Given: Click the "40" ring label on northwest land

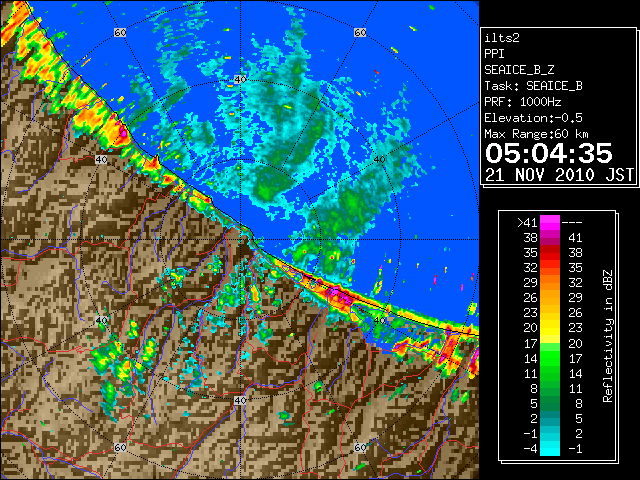Looking at the screenshot, I should [101, 160].
